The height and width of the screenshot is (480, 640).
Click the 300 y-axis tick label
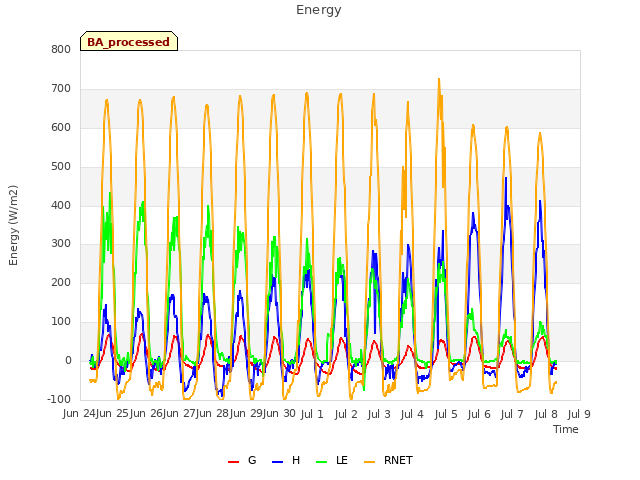coord(61,244)
